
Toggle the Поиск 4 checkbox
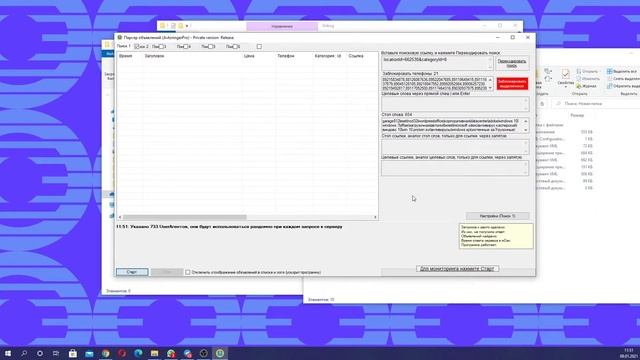point(186,47)
